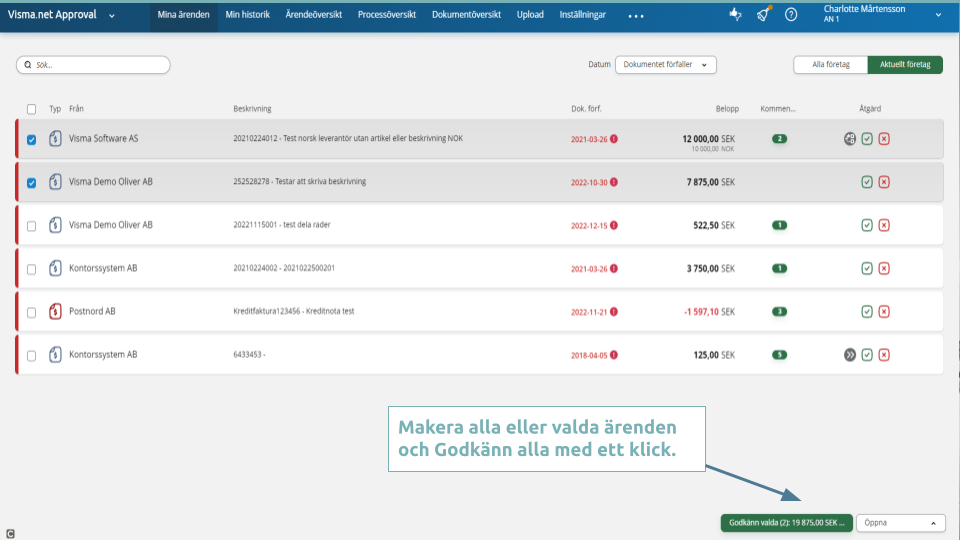Check the Kontorssystem AB 20210224002 checkbox

coord(31,269)
